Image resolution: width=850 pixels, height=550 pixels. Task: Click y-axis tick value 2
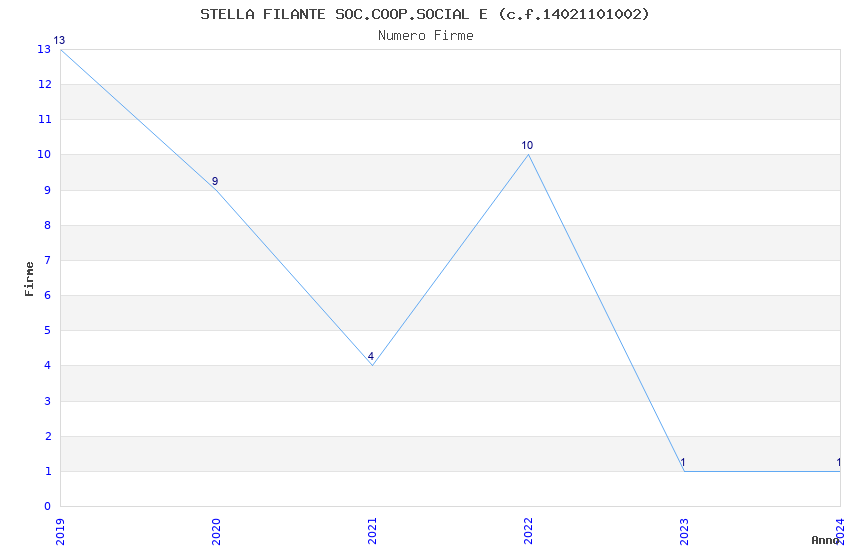(48, 436)
